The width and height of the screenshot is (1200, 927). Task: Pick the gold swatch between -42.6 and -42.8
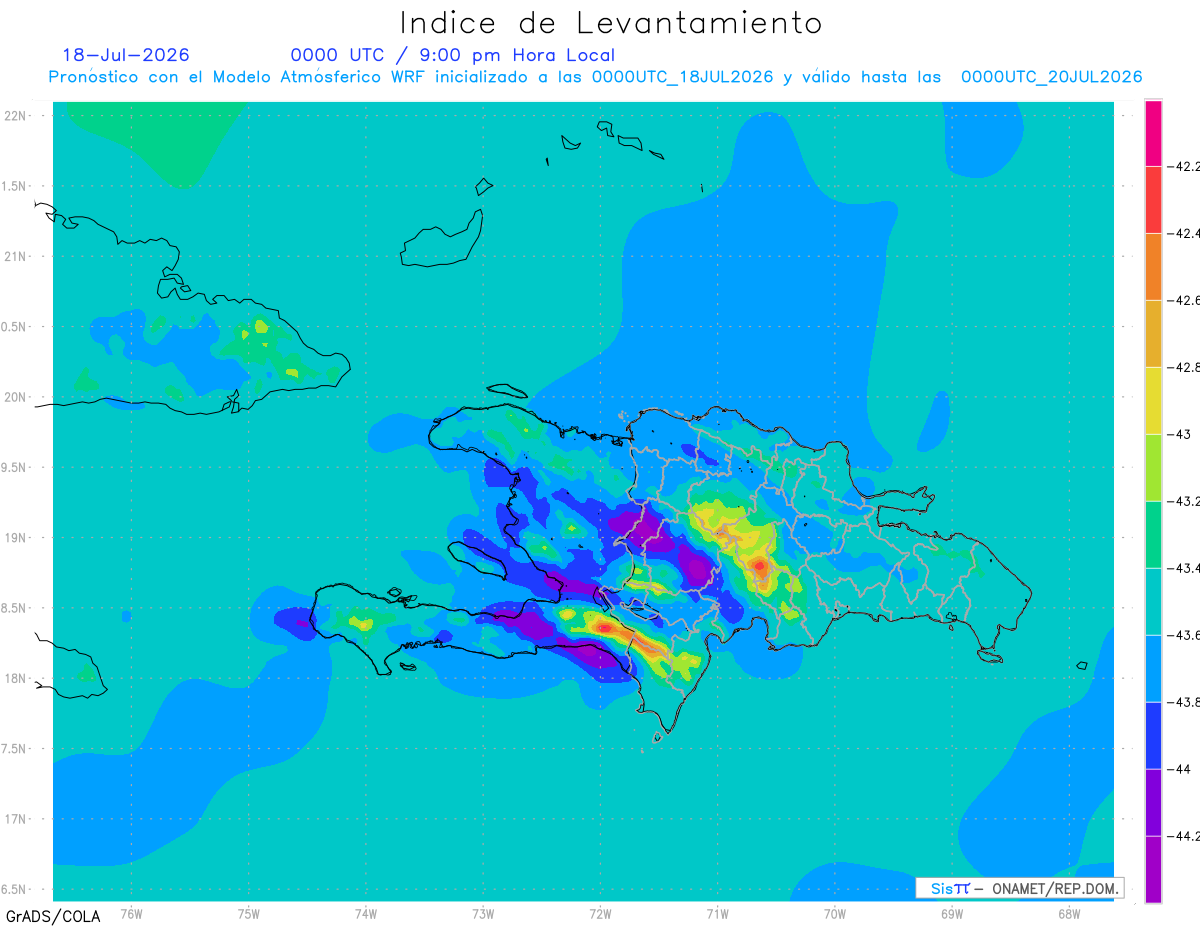click(1153, 333)
